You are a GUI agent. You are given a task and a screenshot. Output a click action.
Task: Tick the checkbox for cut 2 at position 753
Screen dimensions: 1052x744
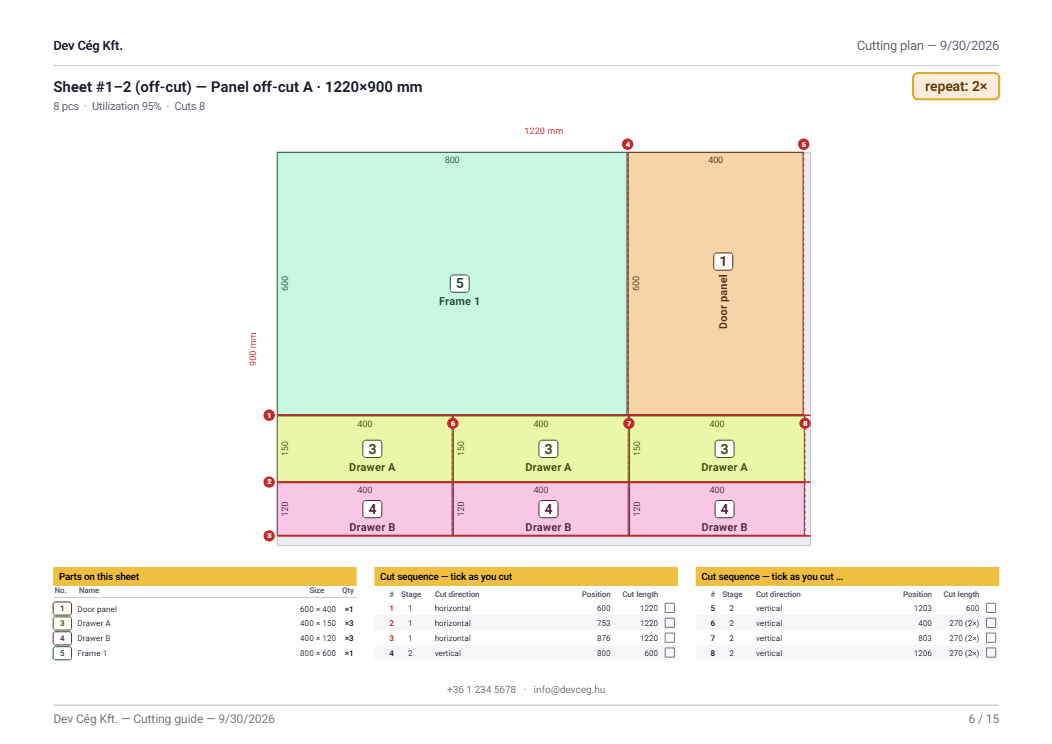click(x=670, y=623)
